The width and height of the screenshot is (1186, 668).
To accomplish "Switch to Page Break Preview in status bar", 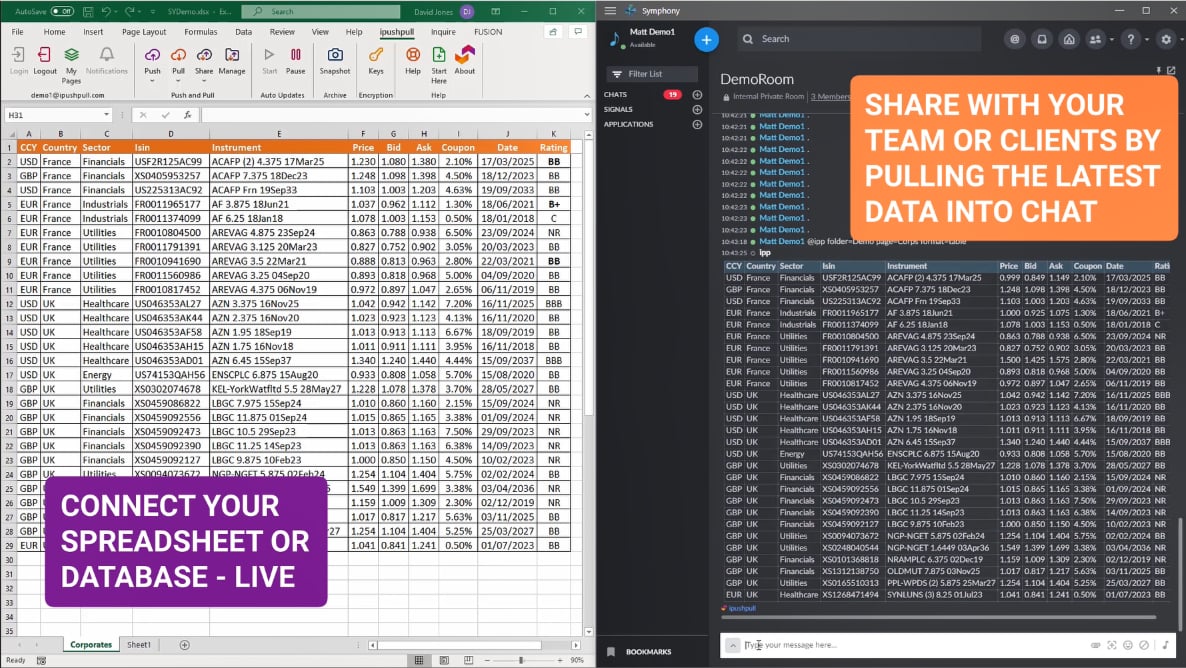I will coord(468,660).
